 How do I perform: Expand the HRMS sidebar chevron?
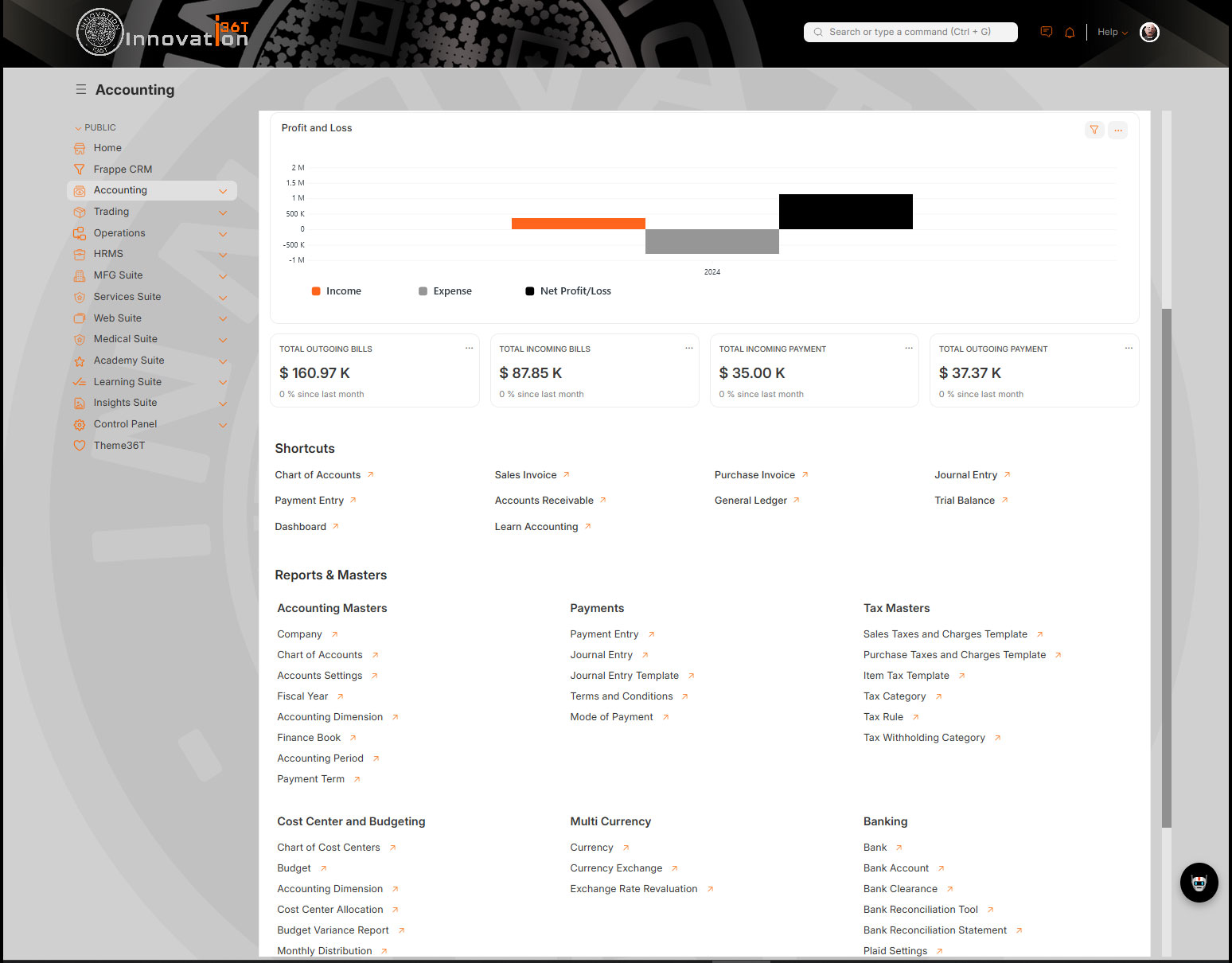point(223,255)
